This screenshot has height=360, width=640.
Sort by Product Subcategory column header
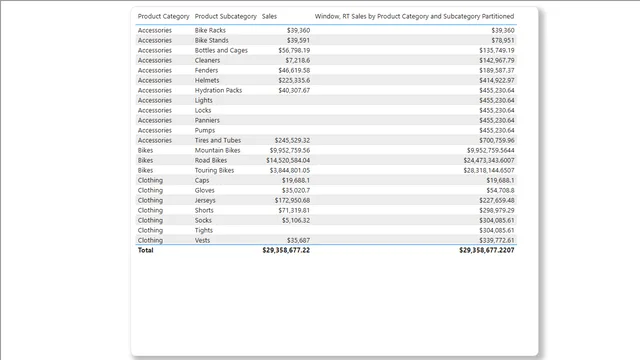pyautogui.click(x=225, y=16)
